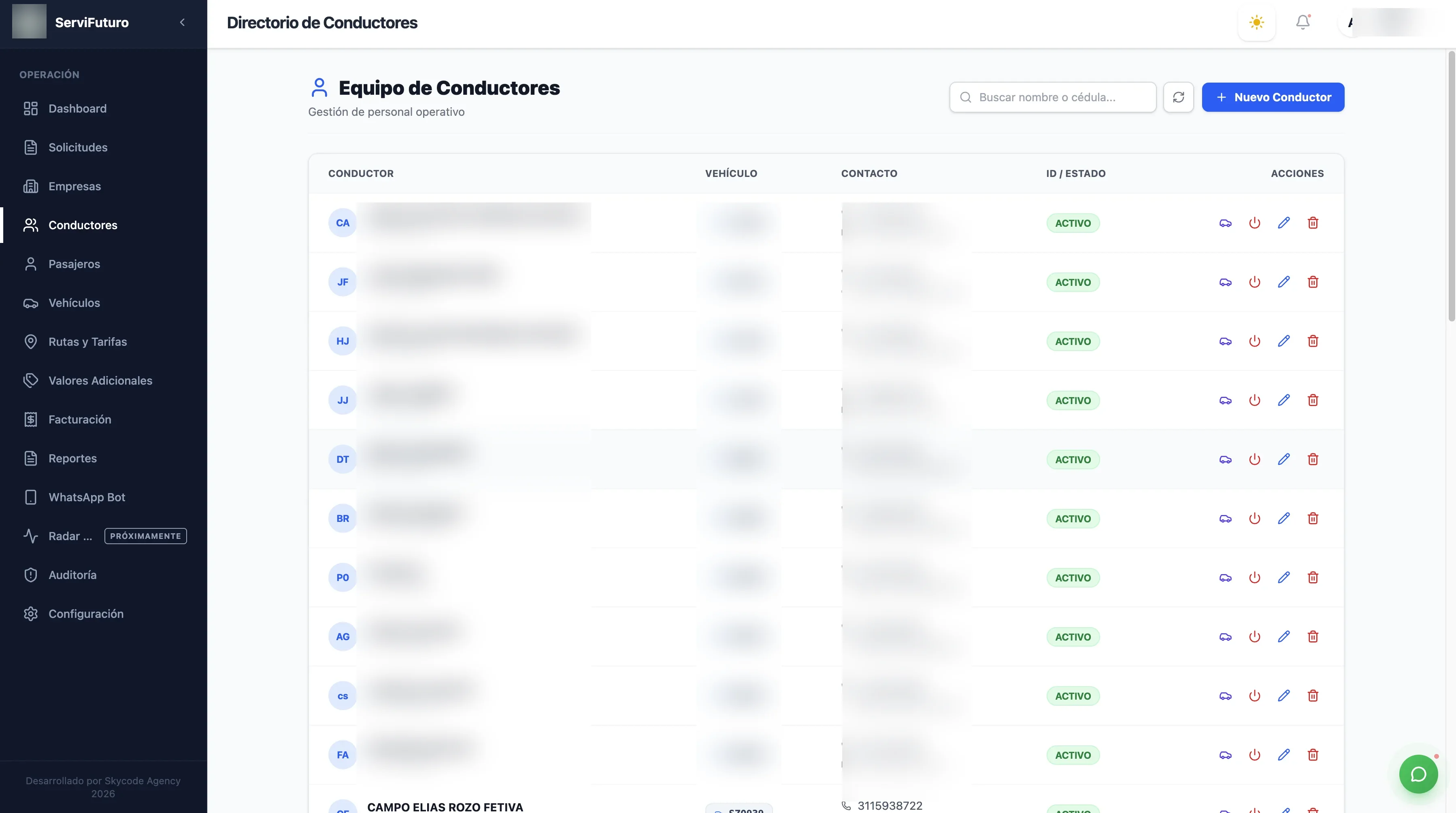Click the Nuevo Conductor button
This screenshot has height=813, width=1456.
point(1273,97)
